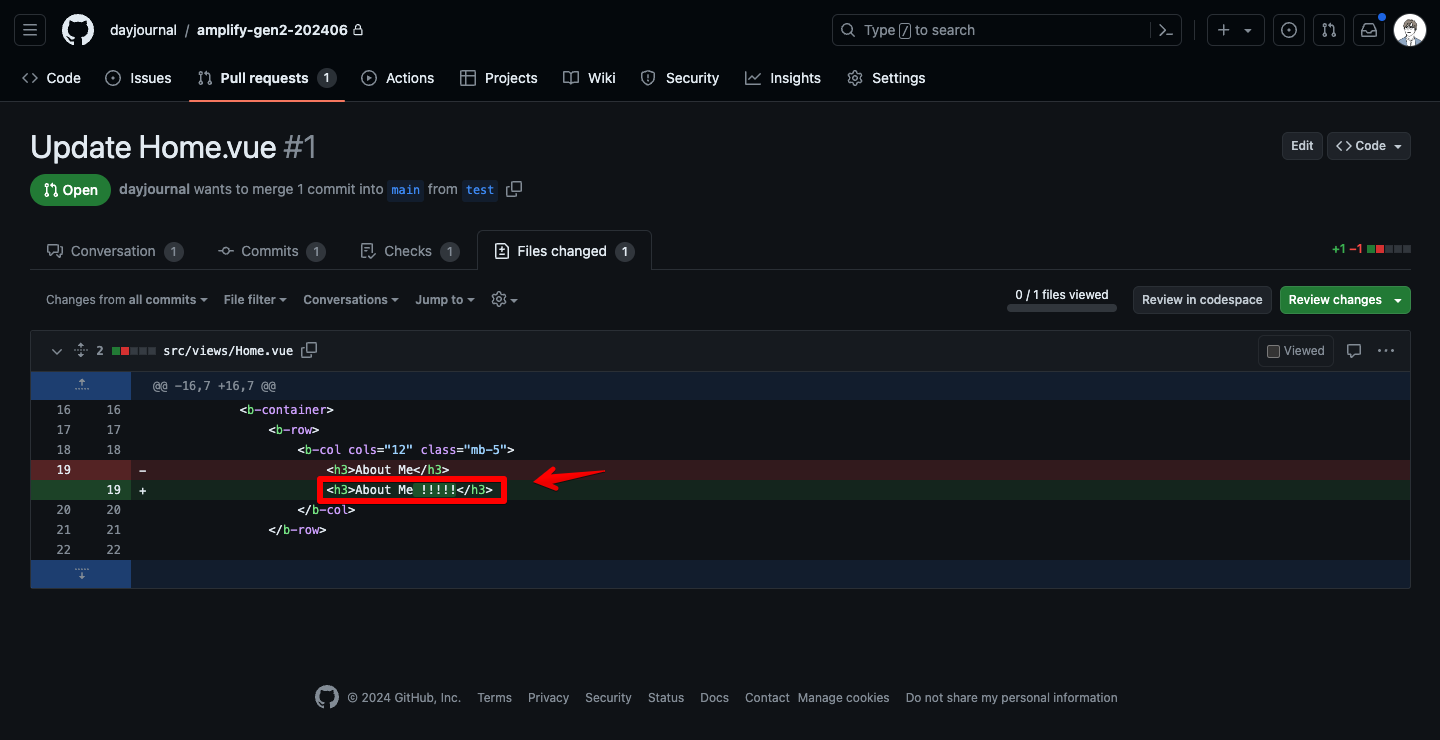Open the Review changes dropdown
This screenshot has height=740, width=1440.
pos(1344,300)
